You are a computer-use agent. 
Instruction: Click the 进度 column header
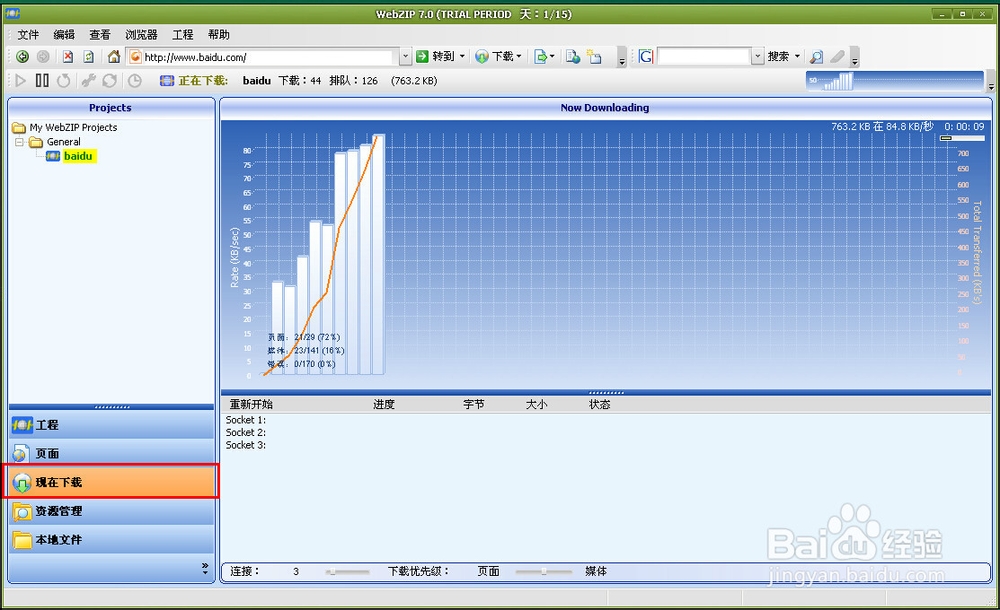click(x=384, y=405)
